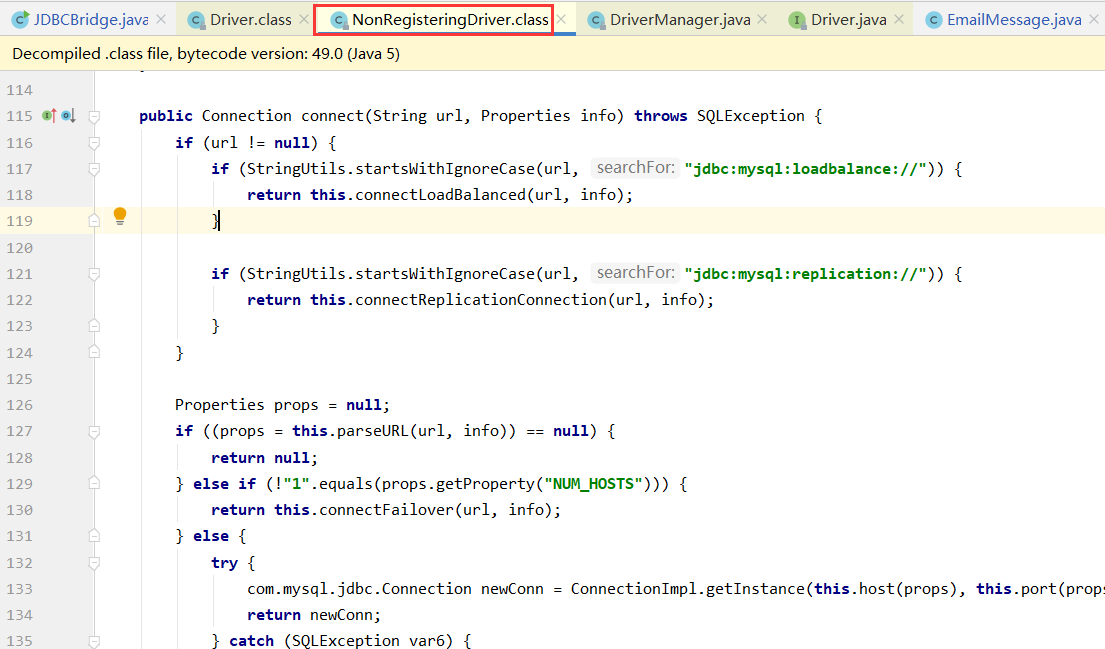Click the searchFor hint on line 117
Image resolution: width=1105 pixels, height=649 pixels.
[635, 168]
